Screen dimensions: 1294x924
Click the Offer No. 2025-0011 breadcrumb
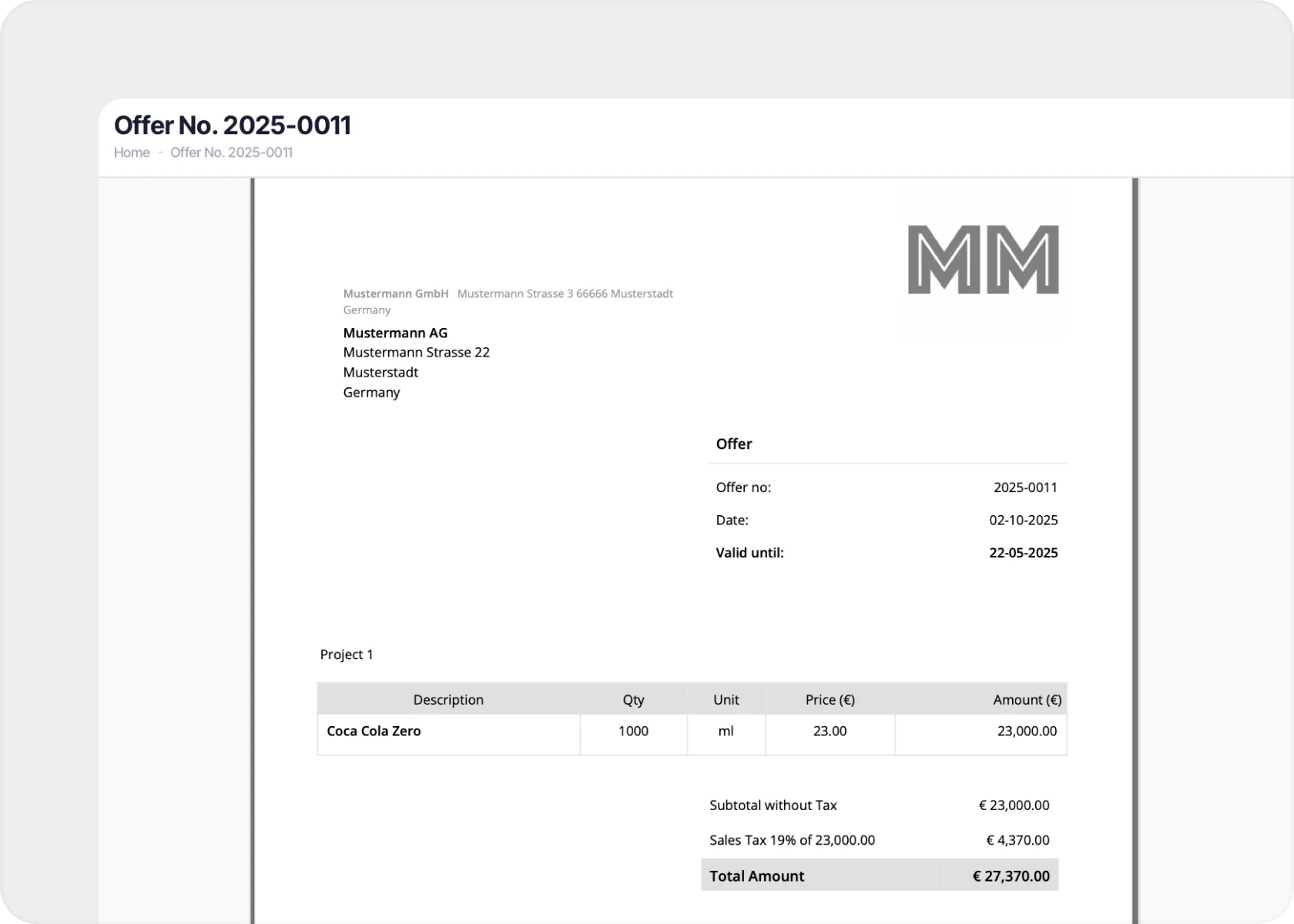(231, 152)
